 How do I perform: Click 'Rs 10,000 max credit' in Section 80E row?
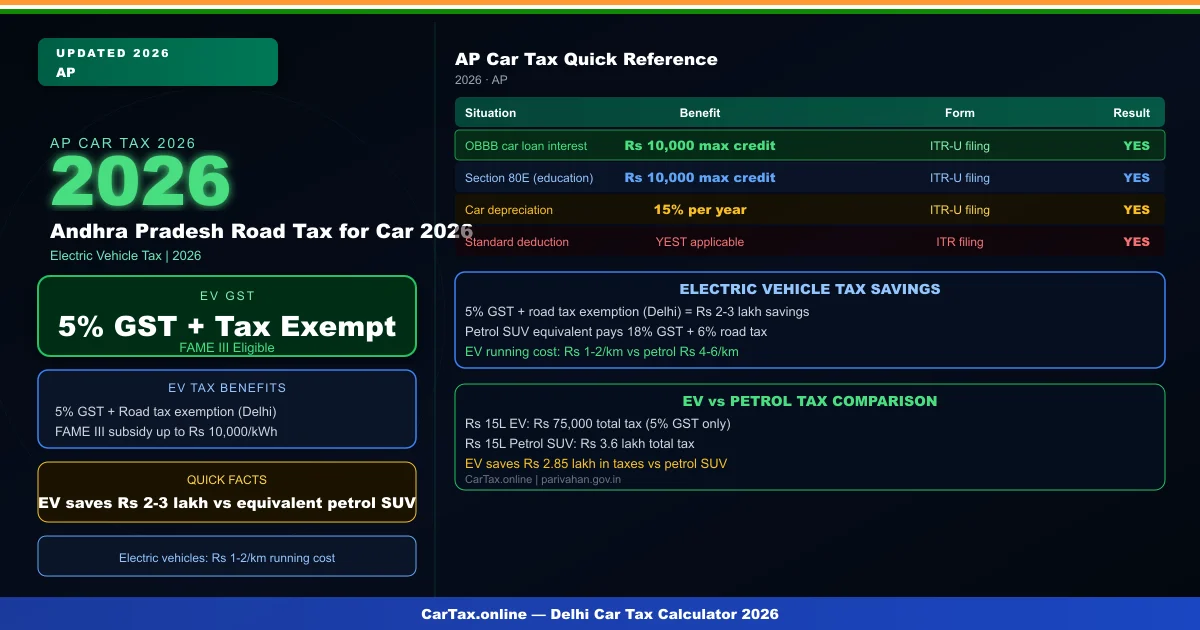(700, 178)
